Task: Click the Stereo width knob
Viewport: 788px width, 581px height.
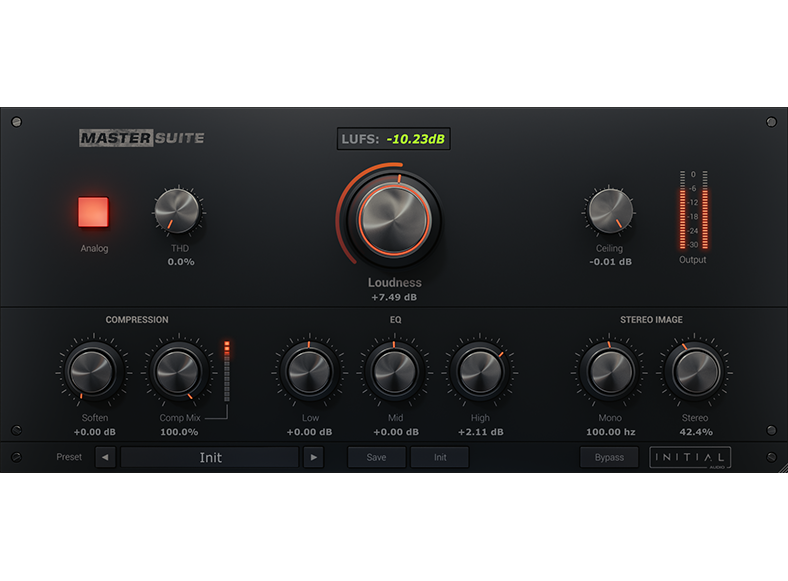Action: tap(696, 371)
